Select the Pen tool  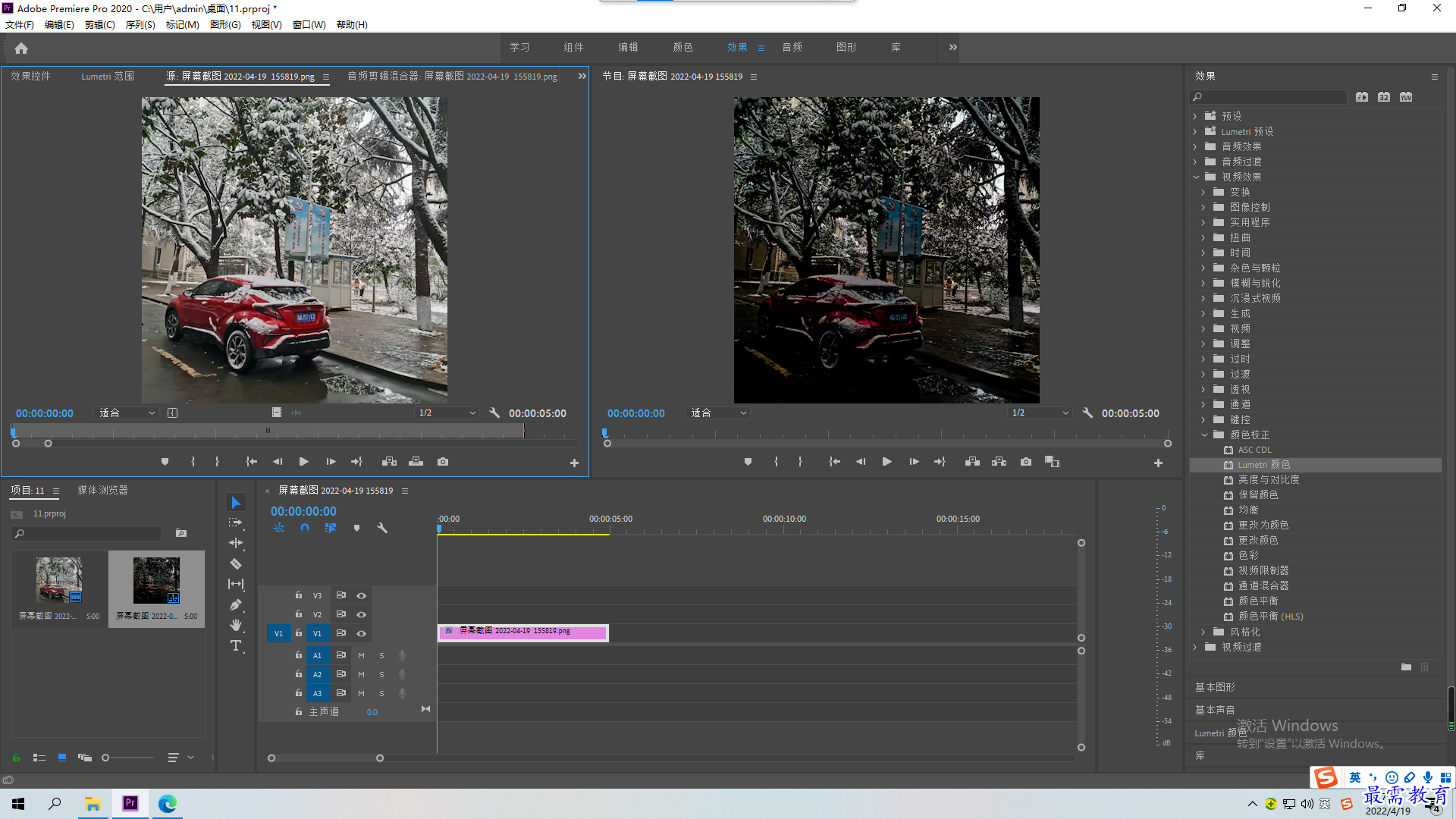coord(236,604)
